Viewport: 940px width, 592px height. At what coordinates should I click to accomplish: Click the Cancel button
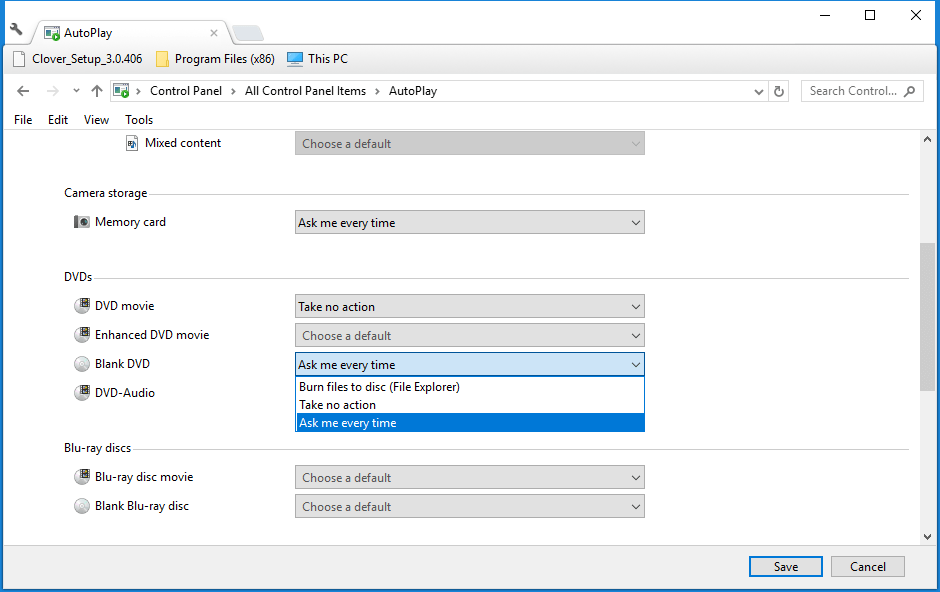point(867,567)
